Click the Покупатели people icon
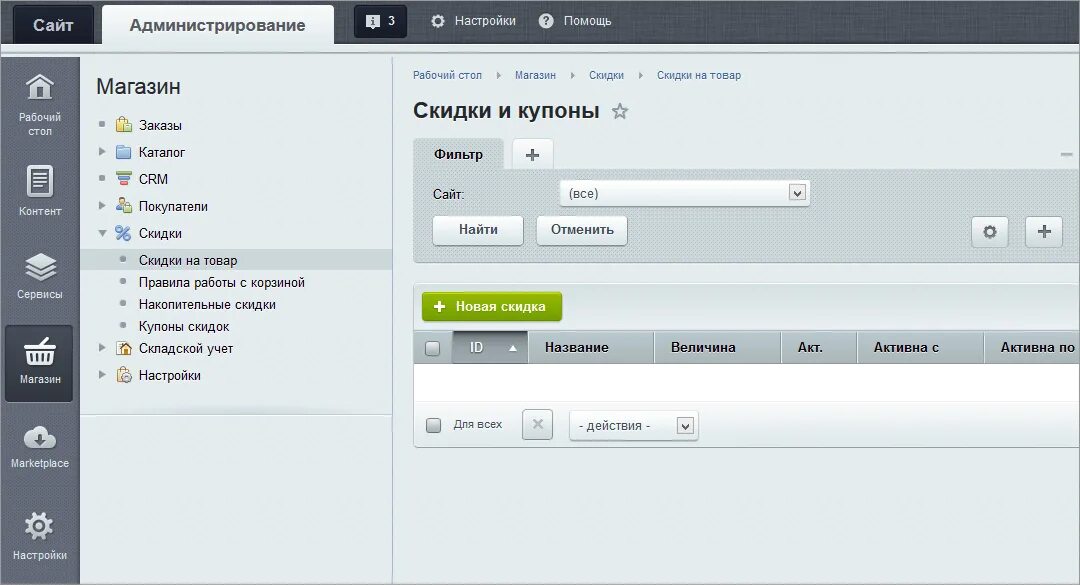 pos(123,205)
